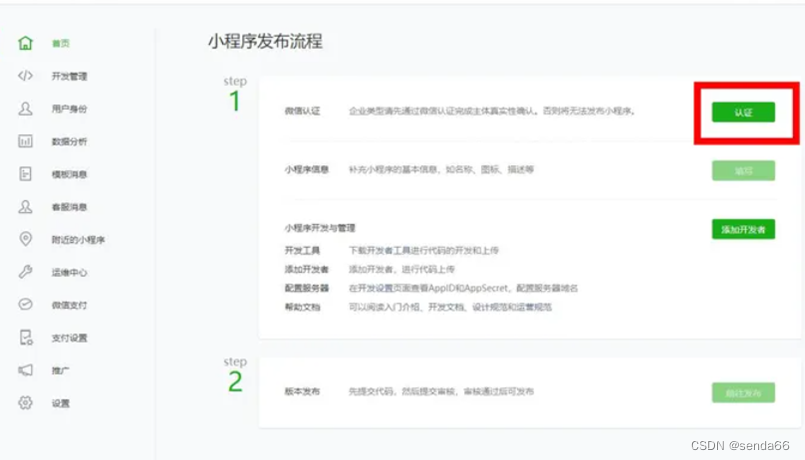Click the 帮助文档 row label
Screen dimensions: 805x460
(x=302, y=307)
